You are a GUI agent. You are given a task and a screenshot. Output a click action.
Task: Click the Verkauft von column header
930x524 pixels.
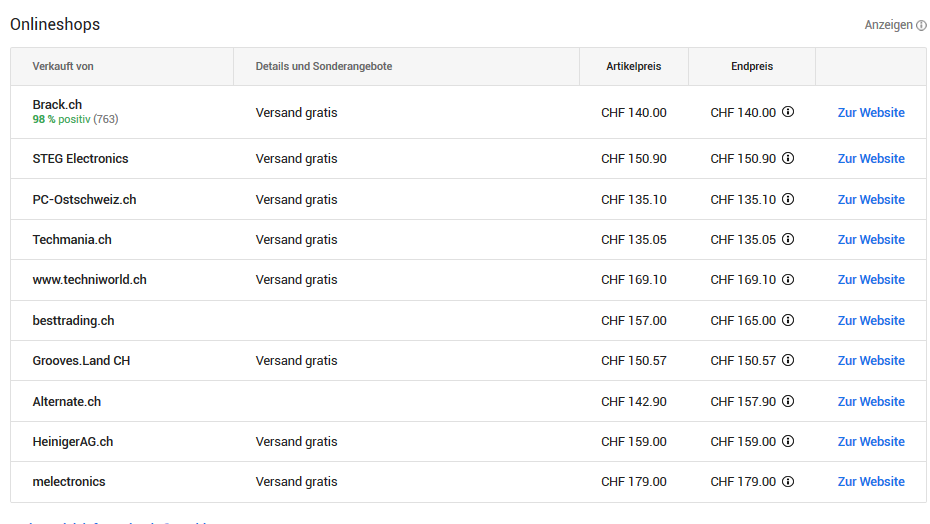(x=63, y=67)
